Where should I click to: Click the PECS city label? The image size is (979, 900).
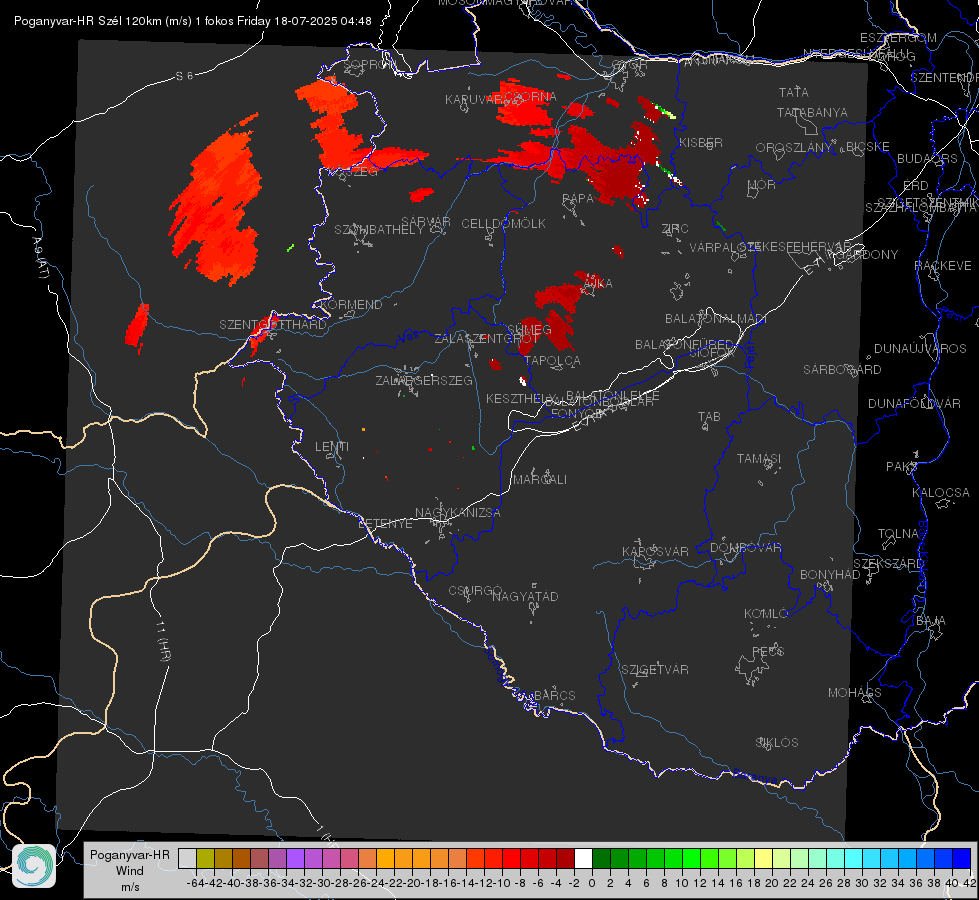[x=767, y=651]
